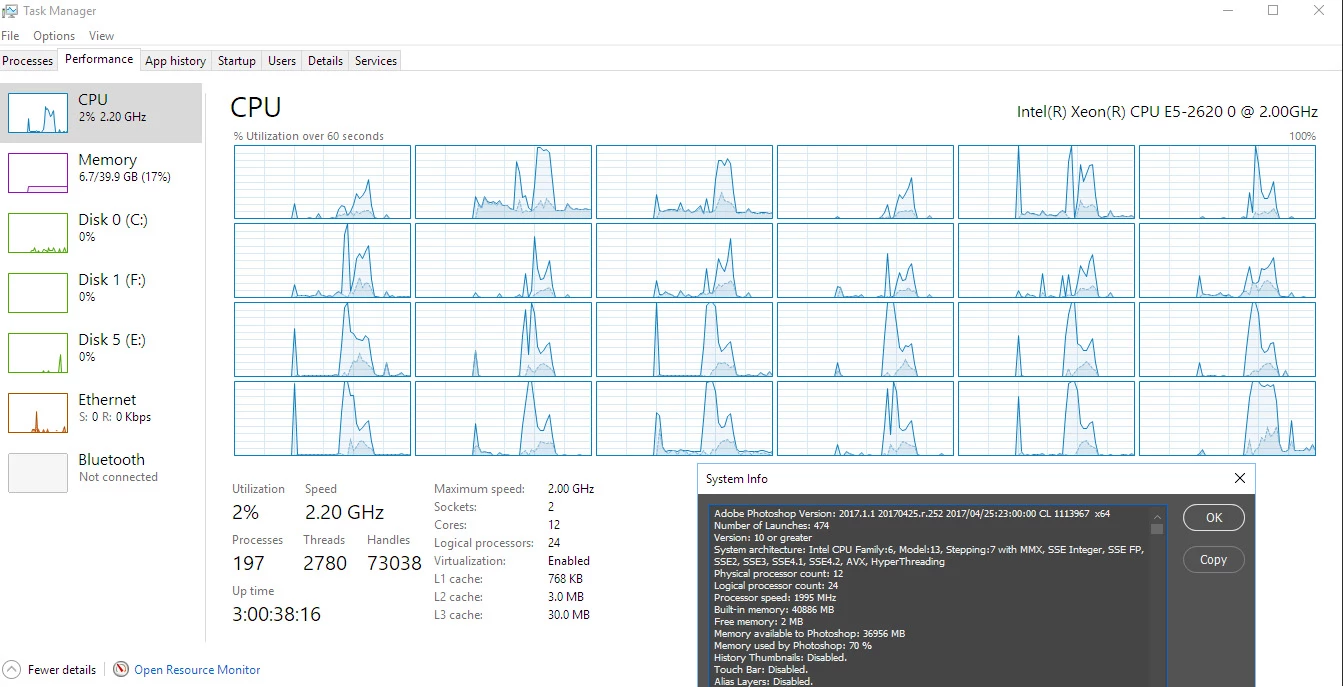The width and height of the screenshot is (1343, 687).
Task: Switch to the Users tab
Action: pos(282,61)
